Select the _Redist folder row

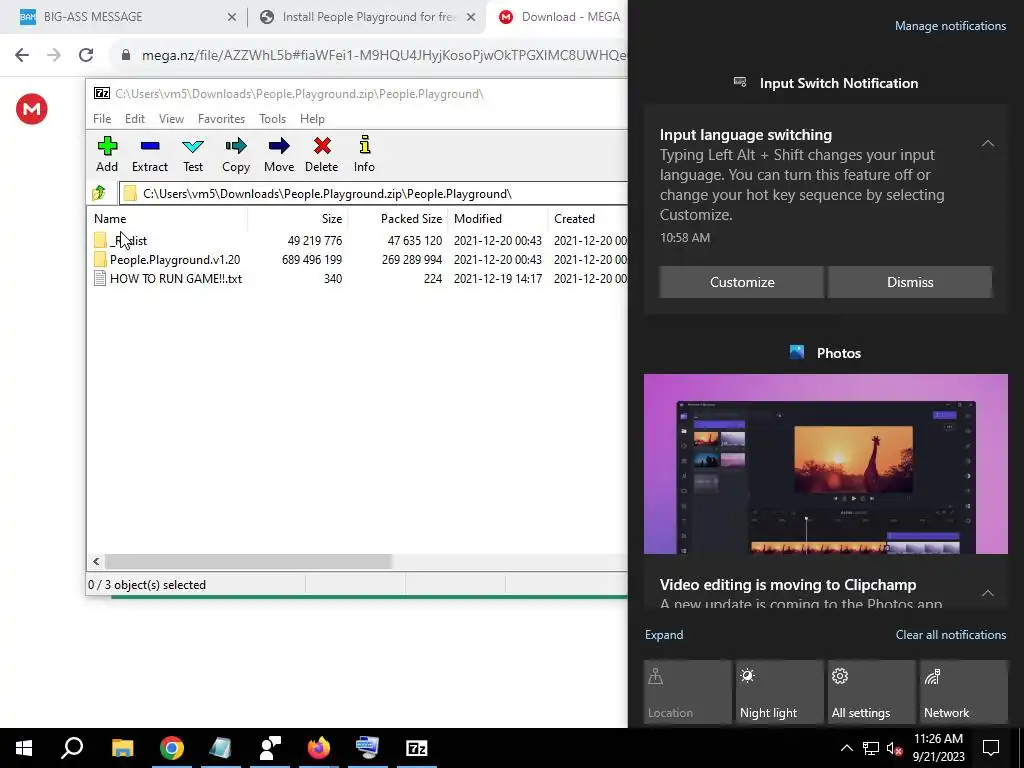point(357,240)
